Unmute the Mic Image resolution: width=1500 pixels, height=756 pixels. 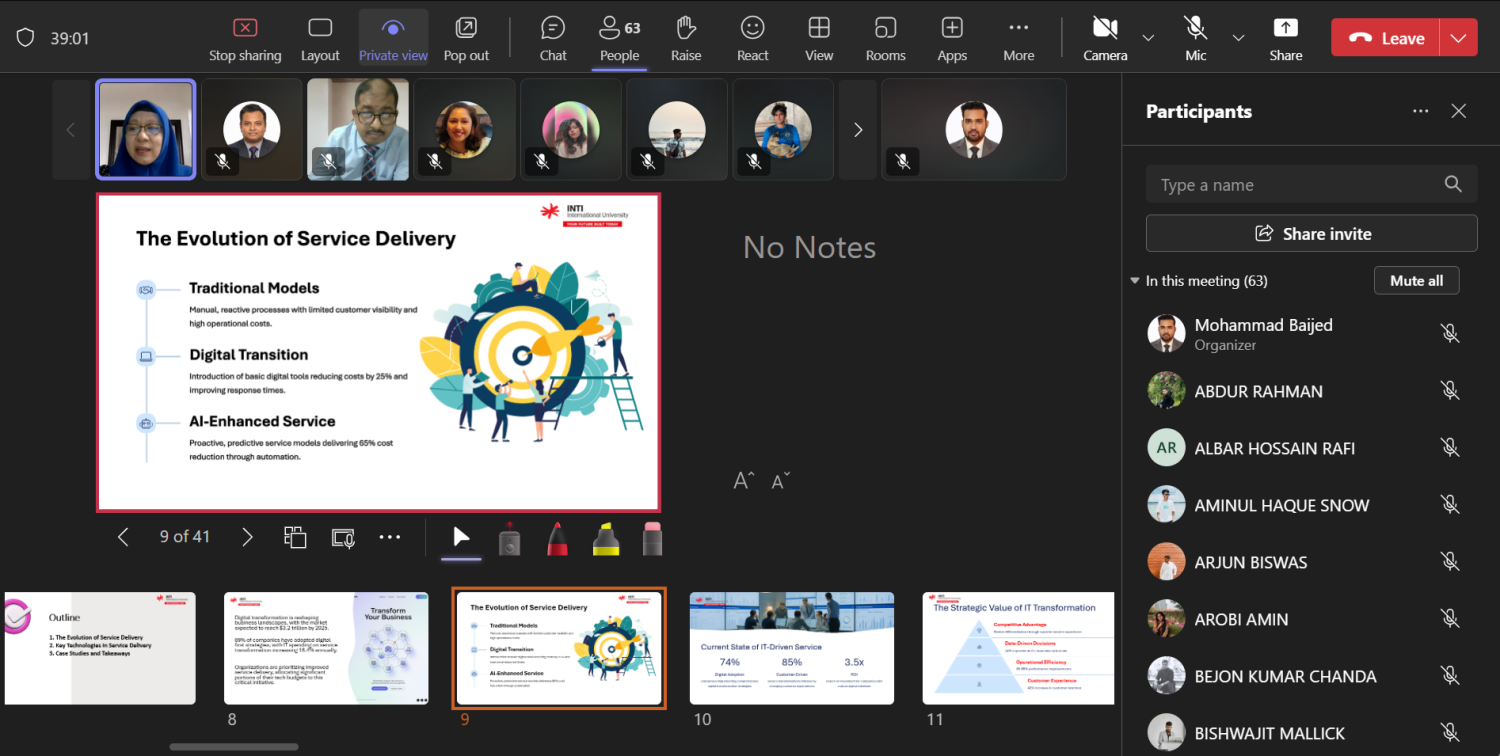(x=1195, y=38)
